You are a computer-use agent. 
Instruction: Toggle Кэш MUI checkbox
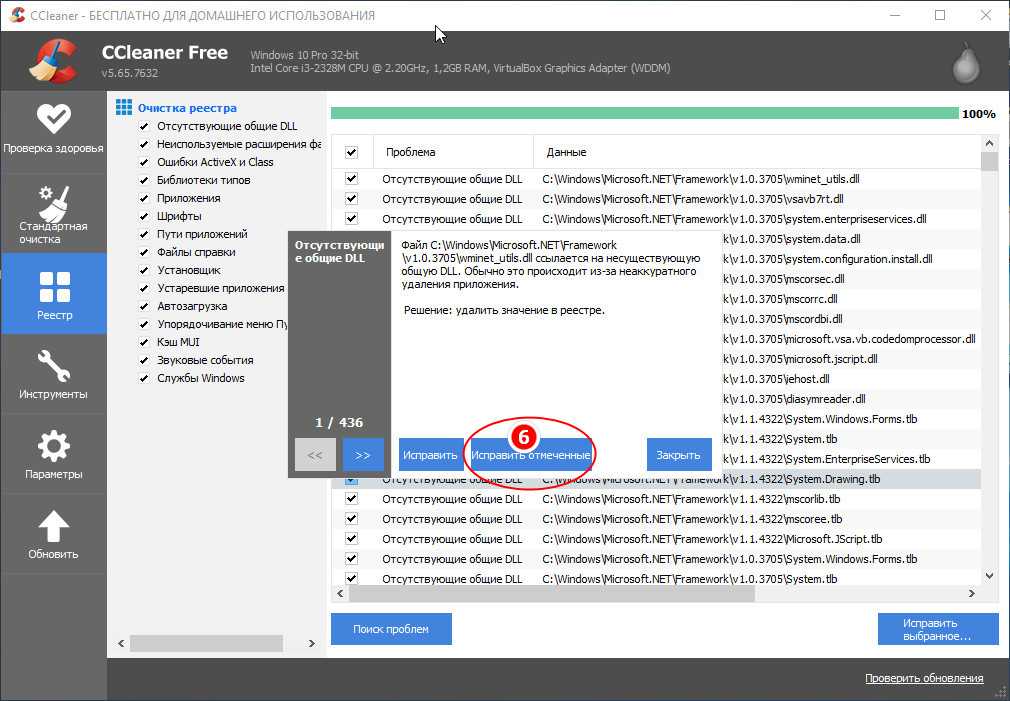(x=144, y=342)
